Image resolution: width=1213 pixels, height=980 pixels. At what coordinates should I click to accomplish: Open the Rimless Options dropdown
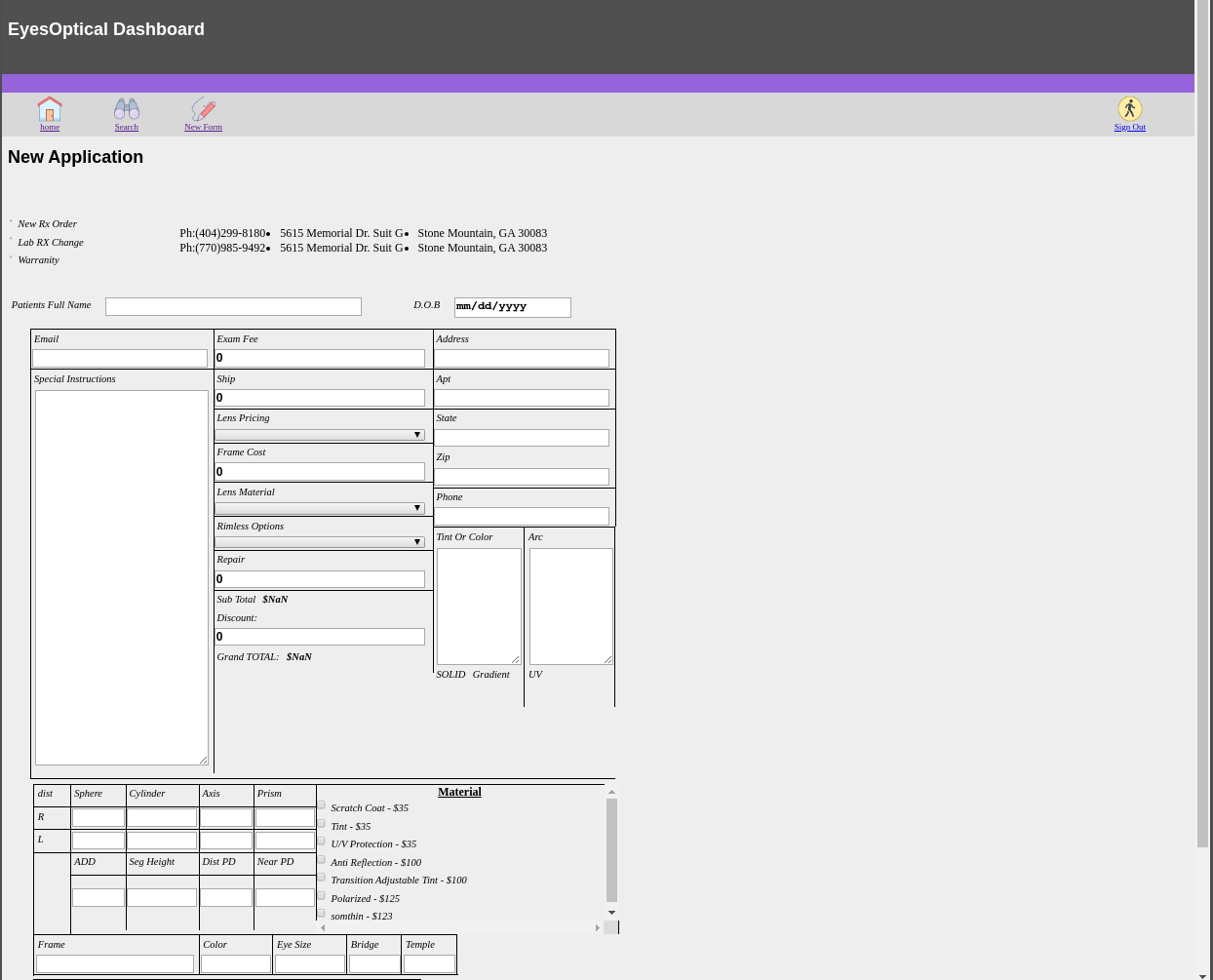pyautogui.click(x=320, y=542)
